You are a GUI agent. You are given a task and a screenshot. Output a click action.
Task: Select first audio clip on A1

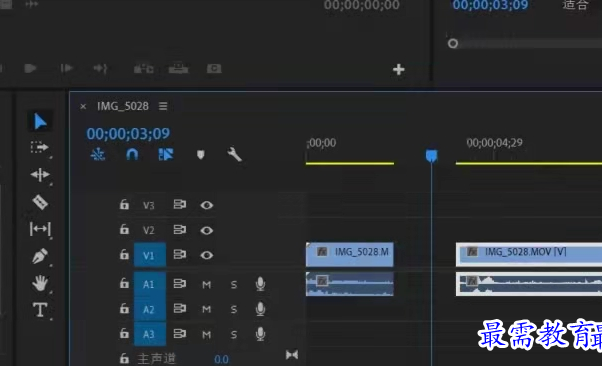(350, 284)
